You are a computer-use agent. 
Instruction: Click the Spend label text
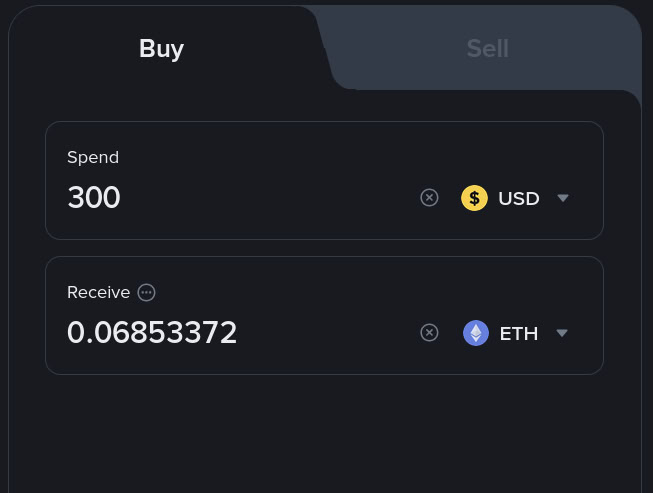[93, 157]
